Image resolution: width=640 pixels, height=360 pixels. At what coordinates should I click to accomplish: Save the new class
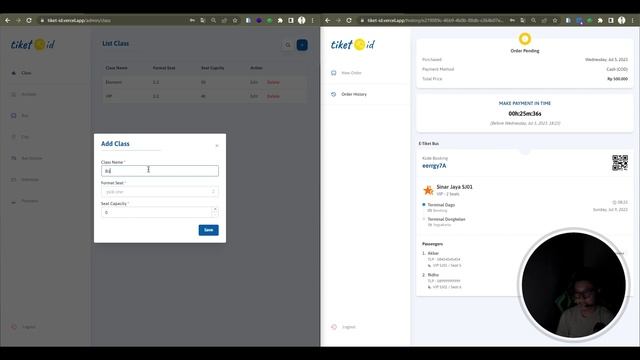pos(209,230)
